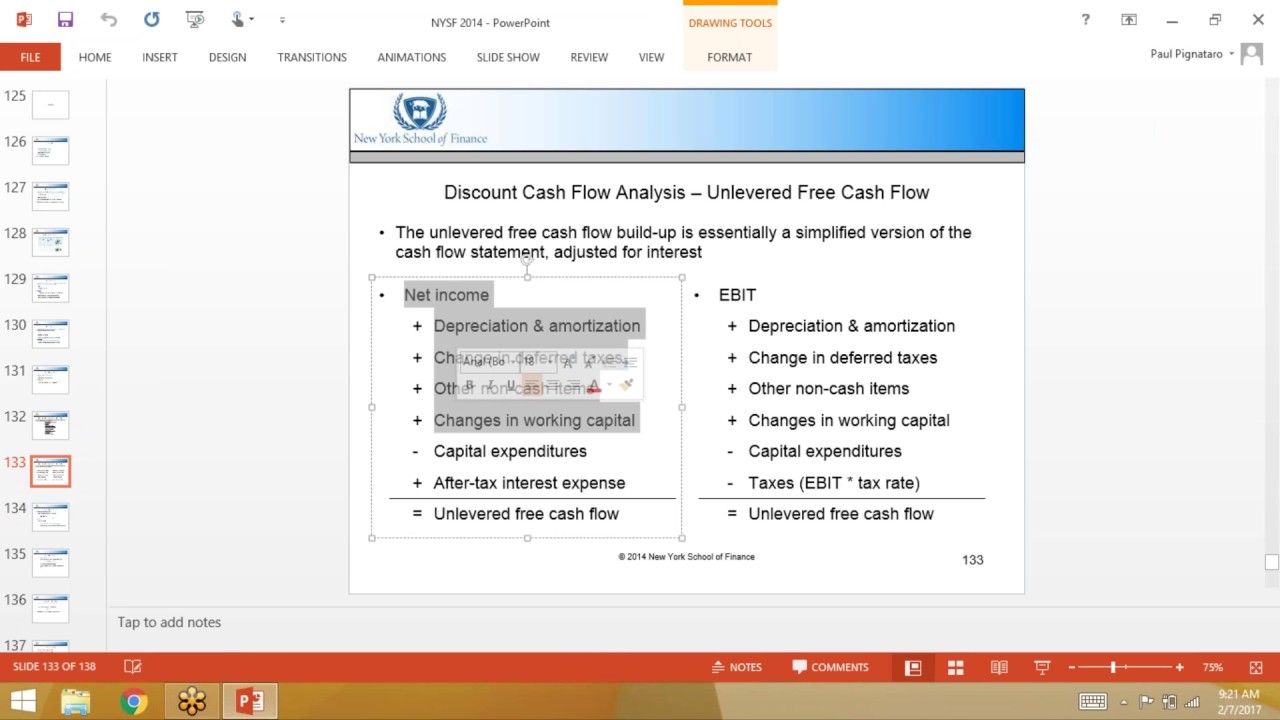The image size is (1280, 720).
Task: Click the zoom in plus button
Action: pyautogui.click(x=1180, y=667)
